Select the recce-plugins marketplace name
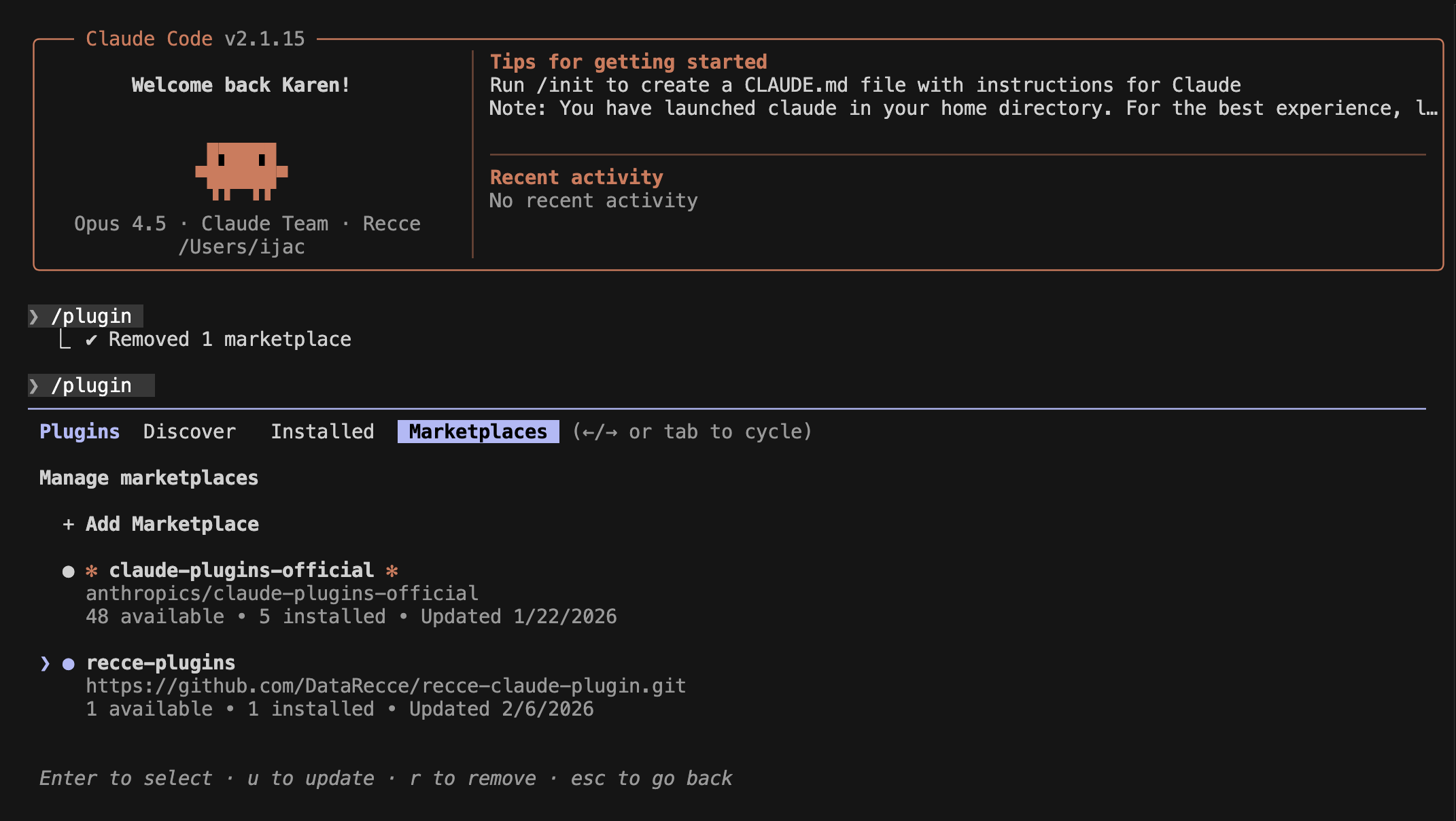 pos(160,663)
